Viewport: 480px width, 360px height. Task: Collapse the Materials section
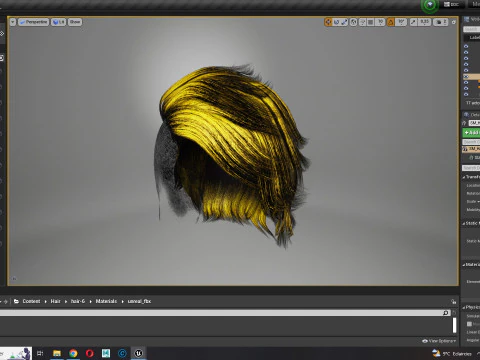click(464, 265)
